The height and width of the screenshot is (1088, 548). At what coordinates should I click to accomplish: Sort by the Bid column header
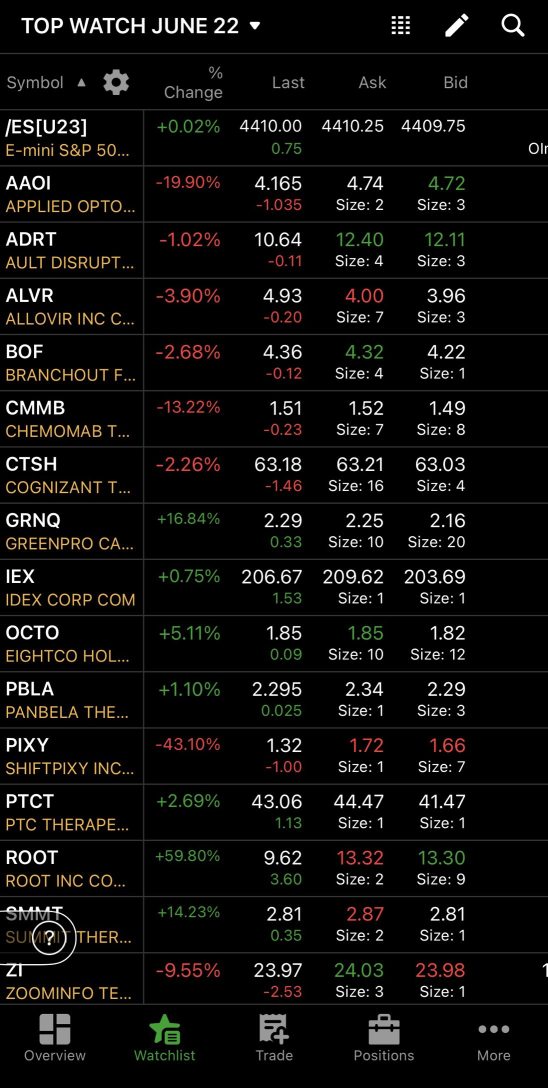455,83
